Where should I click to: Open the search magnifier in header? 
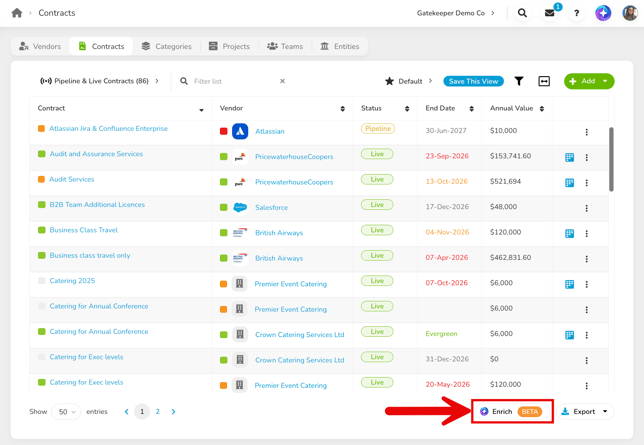[522, 13]
